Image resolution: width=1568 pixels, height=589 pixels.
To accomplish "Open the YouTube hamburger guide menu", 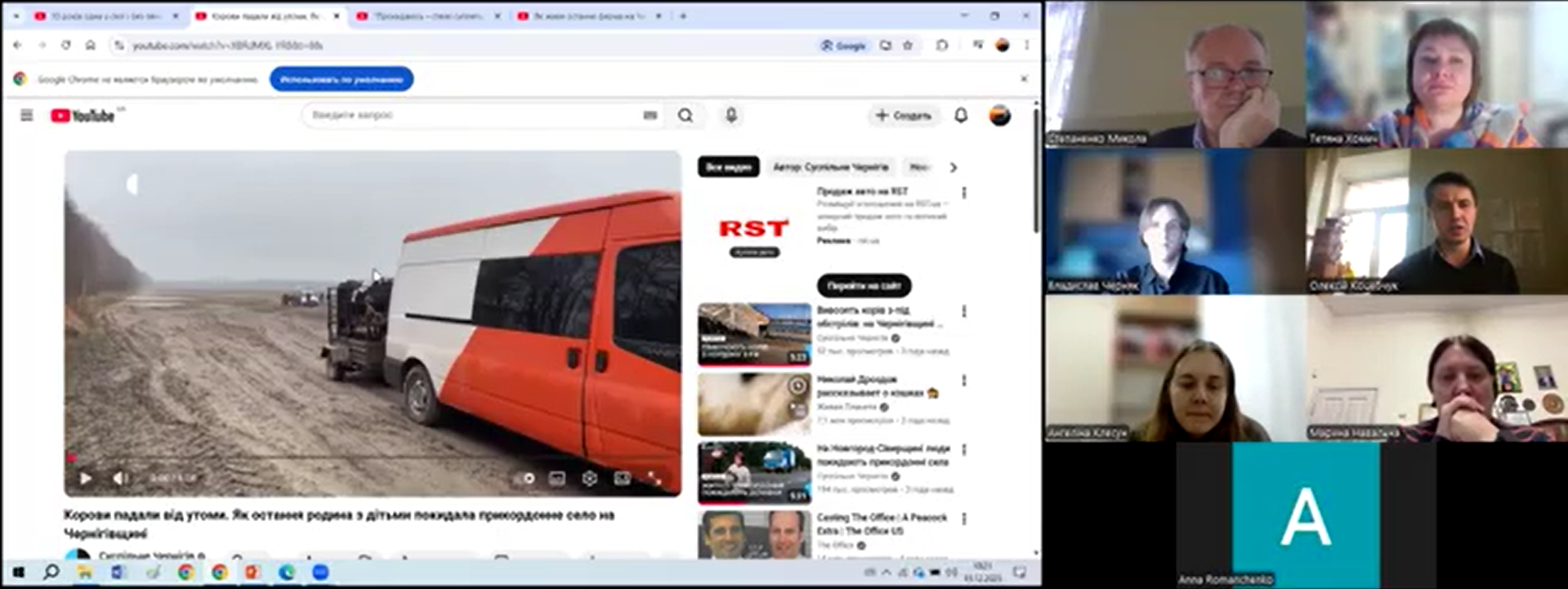I will (x=27, y=116).
